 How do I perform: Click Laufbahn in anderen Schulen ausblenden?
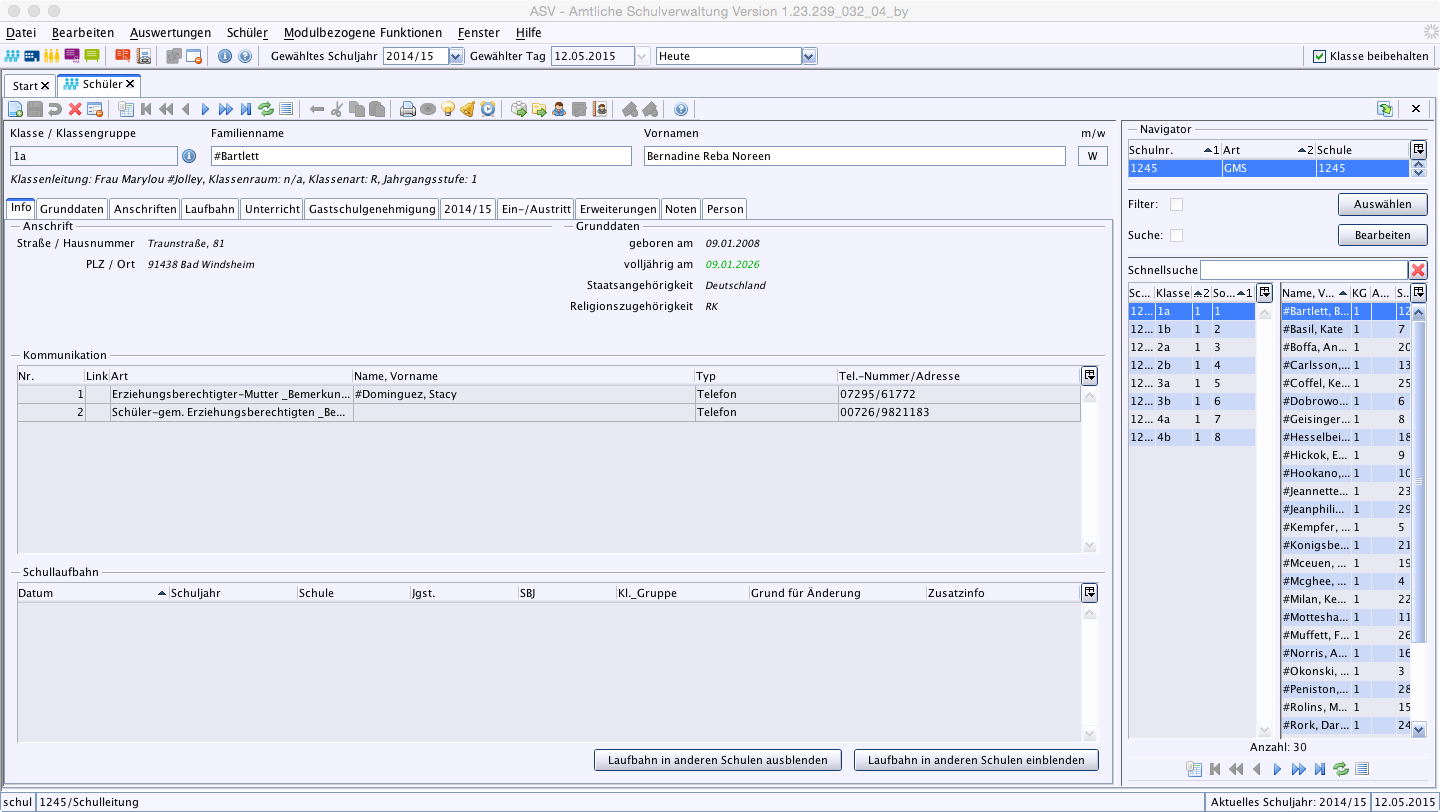pos(718,760)
